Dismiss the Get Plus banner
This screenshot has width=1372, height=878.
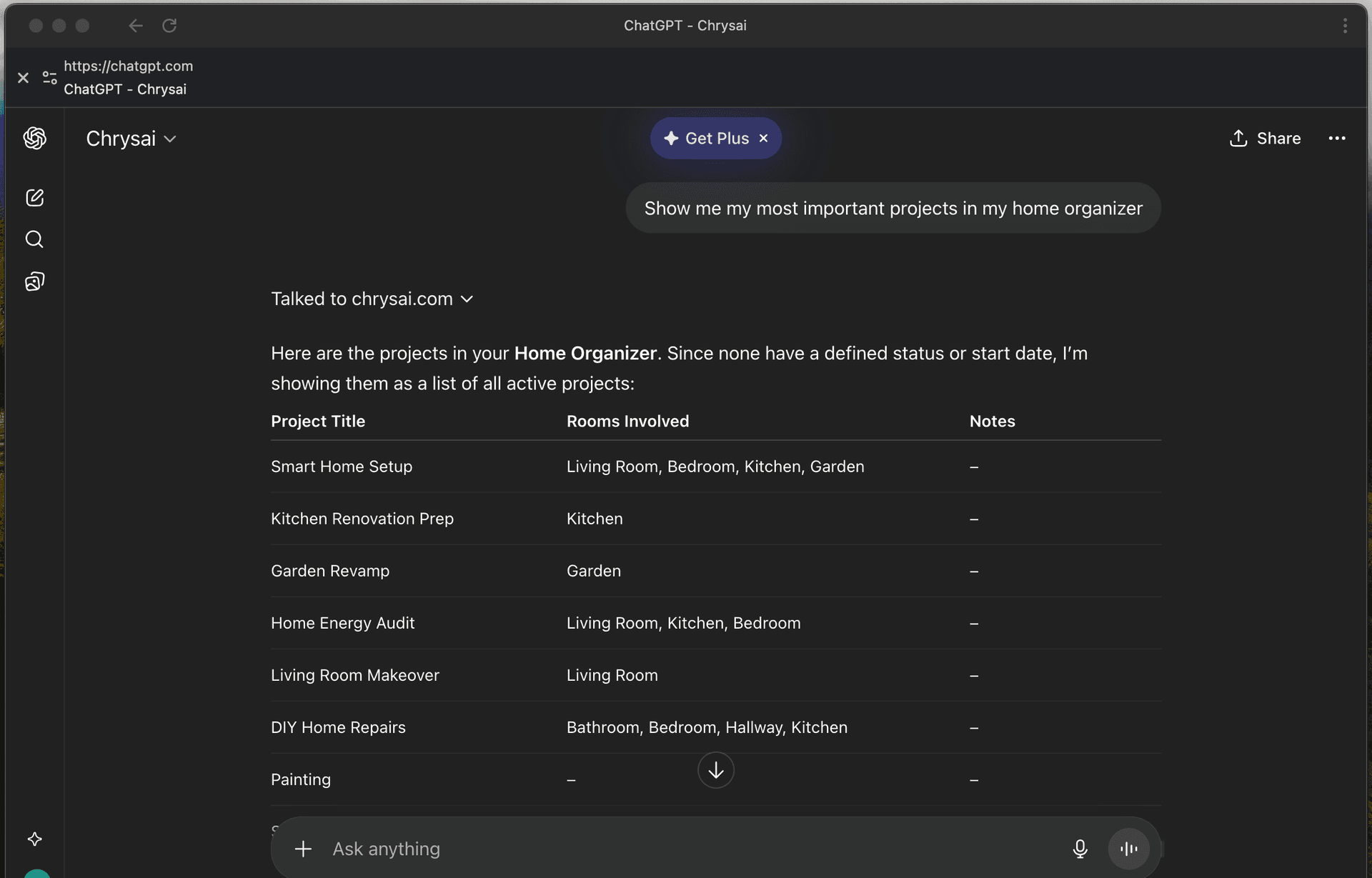coord(763,139)
